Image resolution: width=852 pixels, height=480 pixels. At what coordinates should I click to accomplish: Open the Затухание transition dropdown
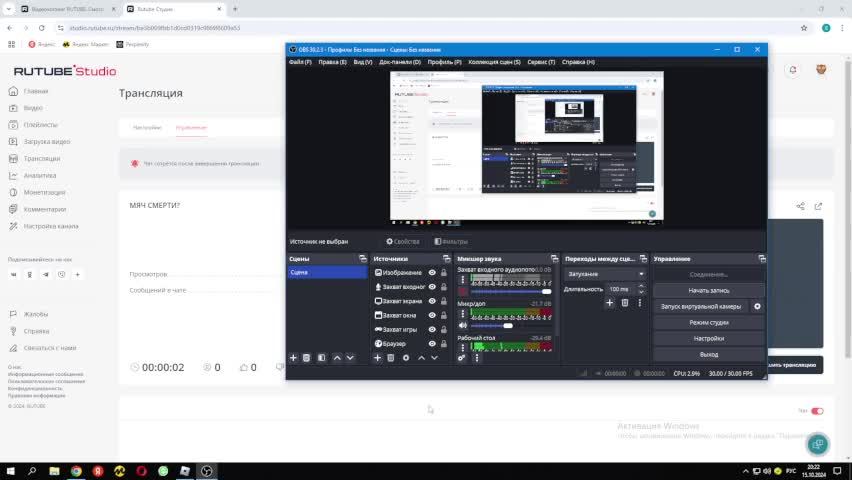pyautogui.click(x=605, y=274)
